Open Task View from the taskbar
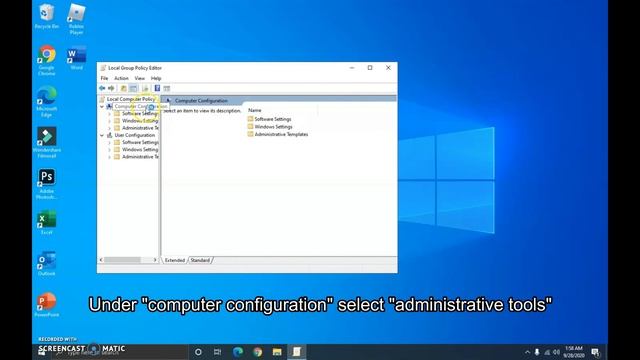The height and width of the screenshot is (360, 640). coord(218,352)
